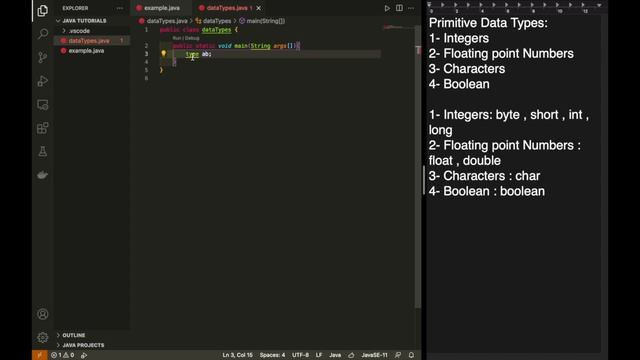Open the Explorer view in activity bar
Image resolution: width=640 pixels, height=360 pixels.
click(x=42, y=10)
